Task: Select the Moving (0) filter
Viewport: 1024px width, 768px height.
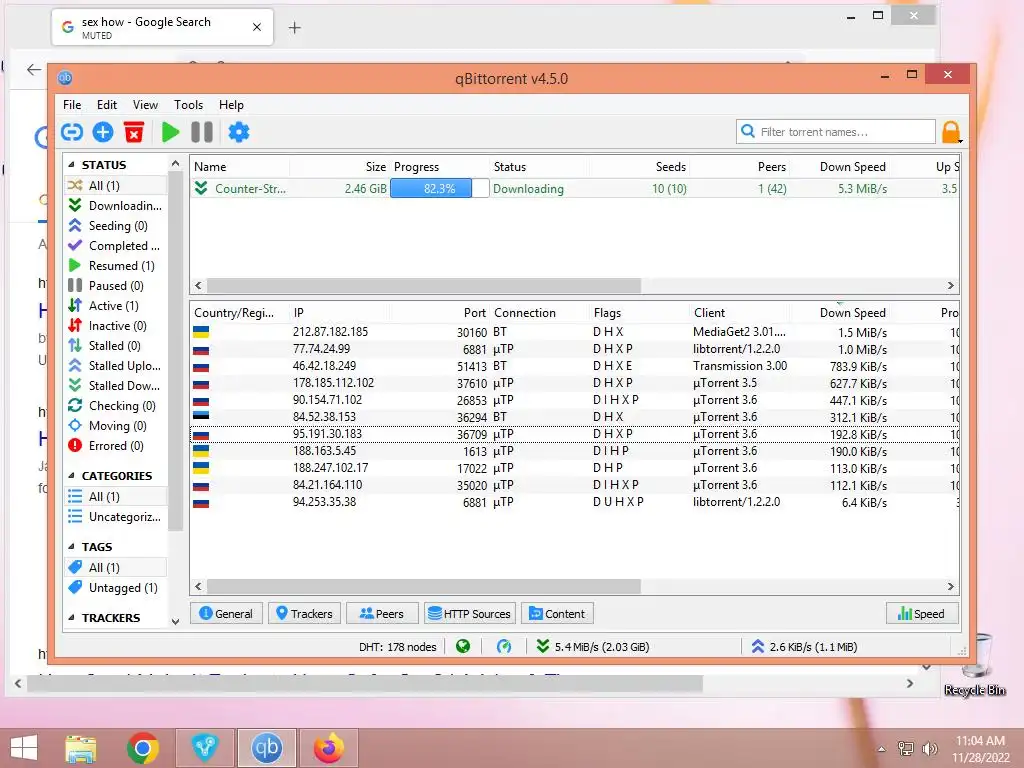Action: (115, 426)
